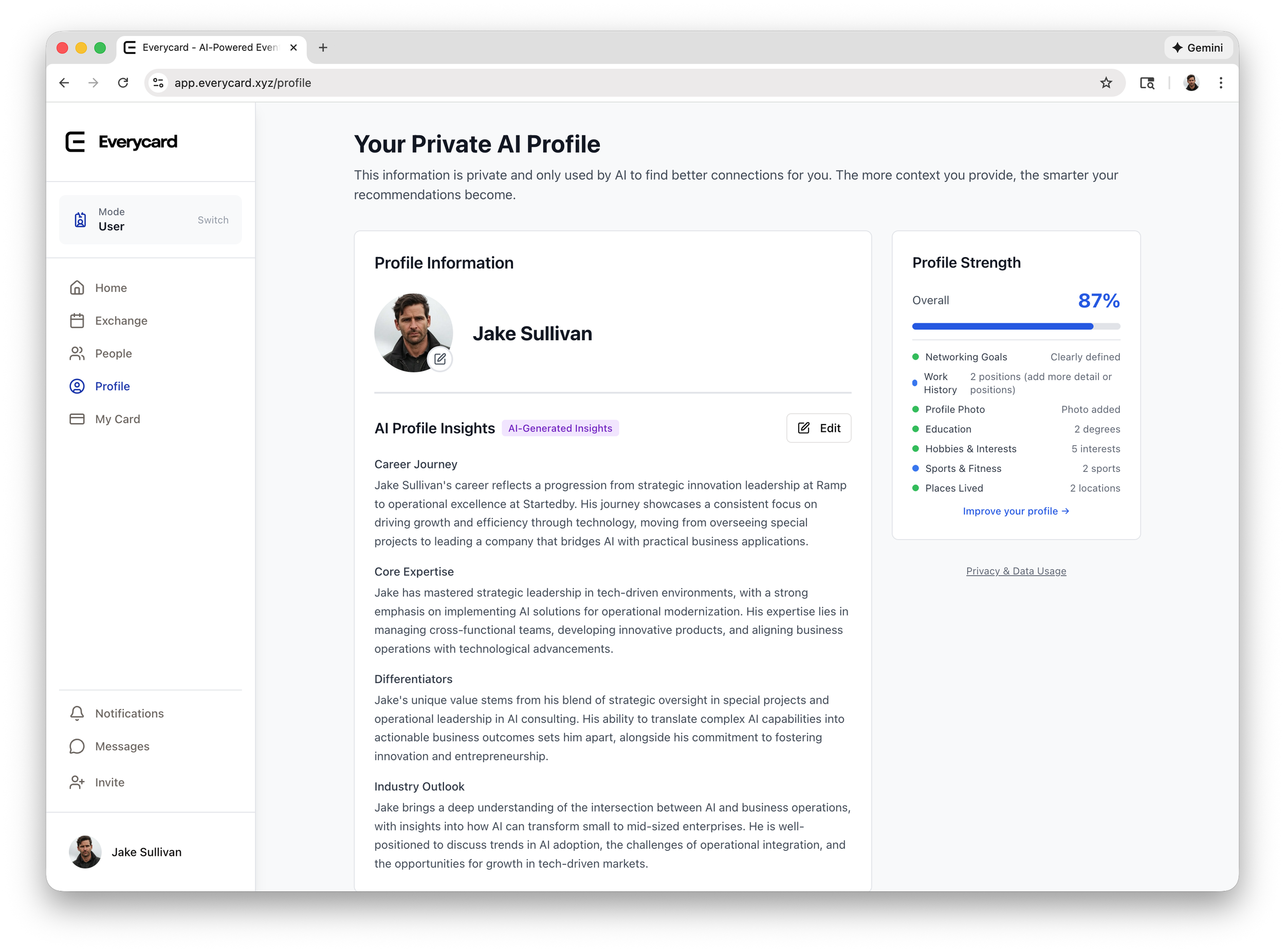Edit profile photo pencil icon
The height and width of the screenshot is (952, 1285).
click(440, 359)
